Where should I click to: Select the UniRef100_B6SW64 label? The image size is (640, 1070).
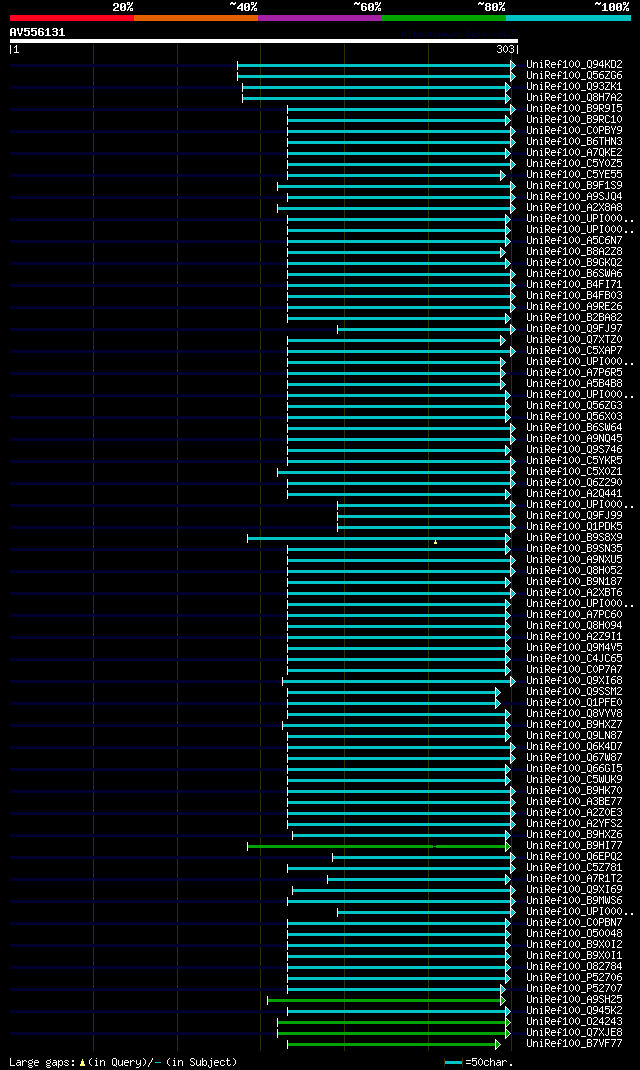574,428
